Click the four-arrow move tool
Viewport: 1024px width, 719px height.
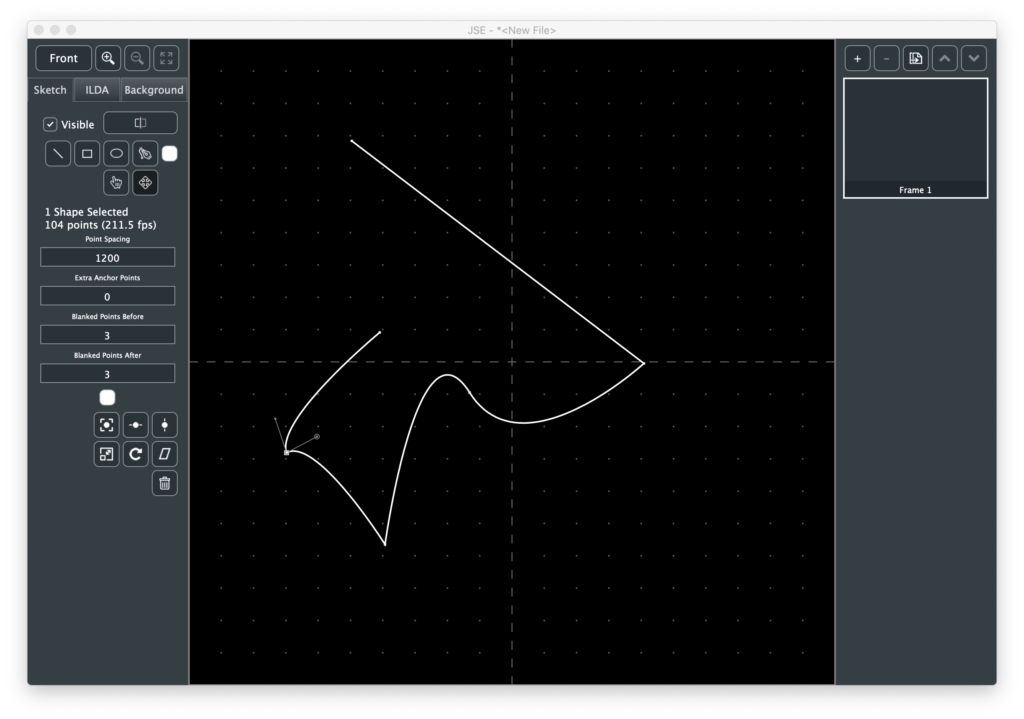pyautogui.click(x=145, y=183)
